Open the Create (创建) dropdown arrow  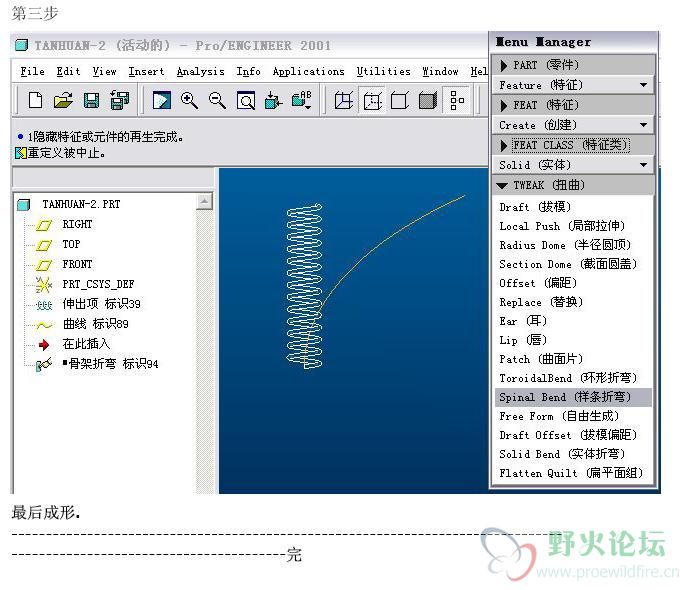tap(643, 125)
